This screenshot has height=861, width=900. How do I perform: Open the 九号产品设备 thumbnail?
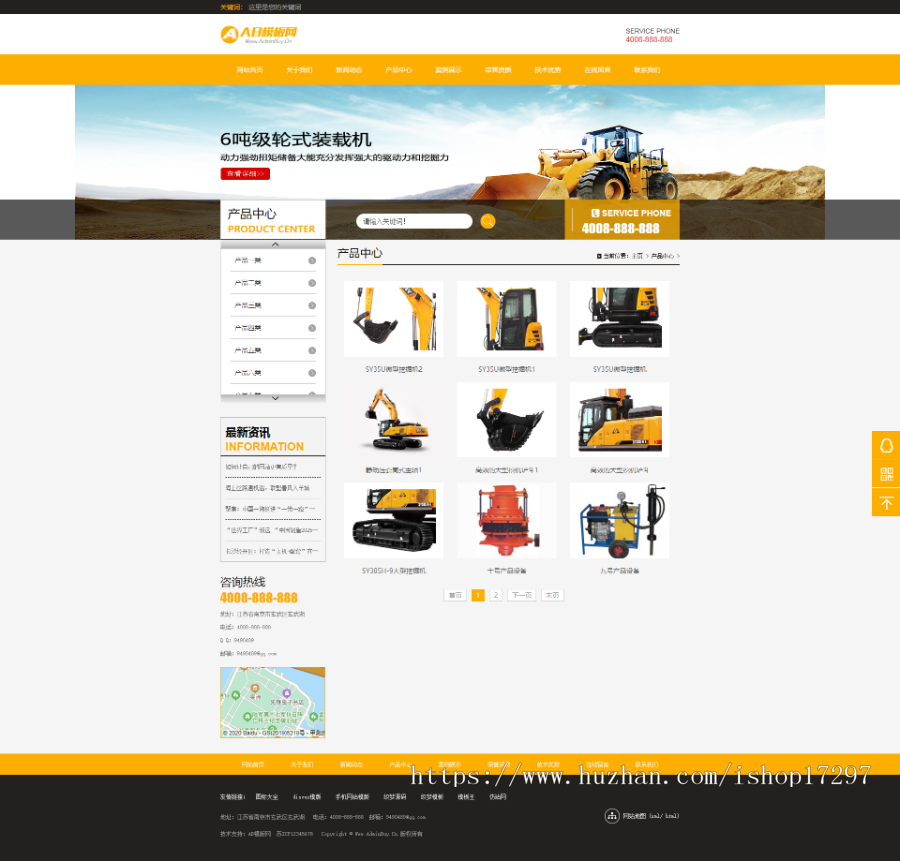[x=619, y=520]
